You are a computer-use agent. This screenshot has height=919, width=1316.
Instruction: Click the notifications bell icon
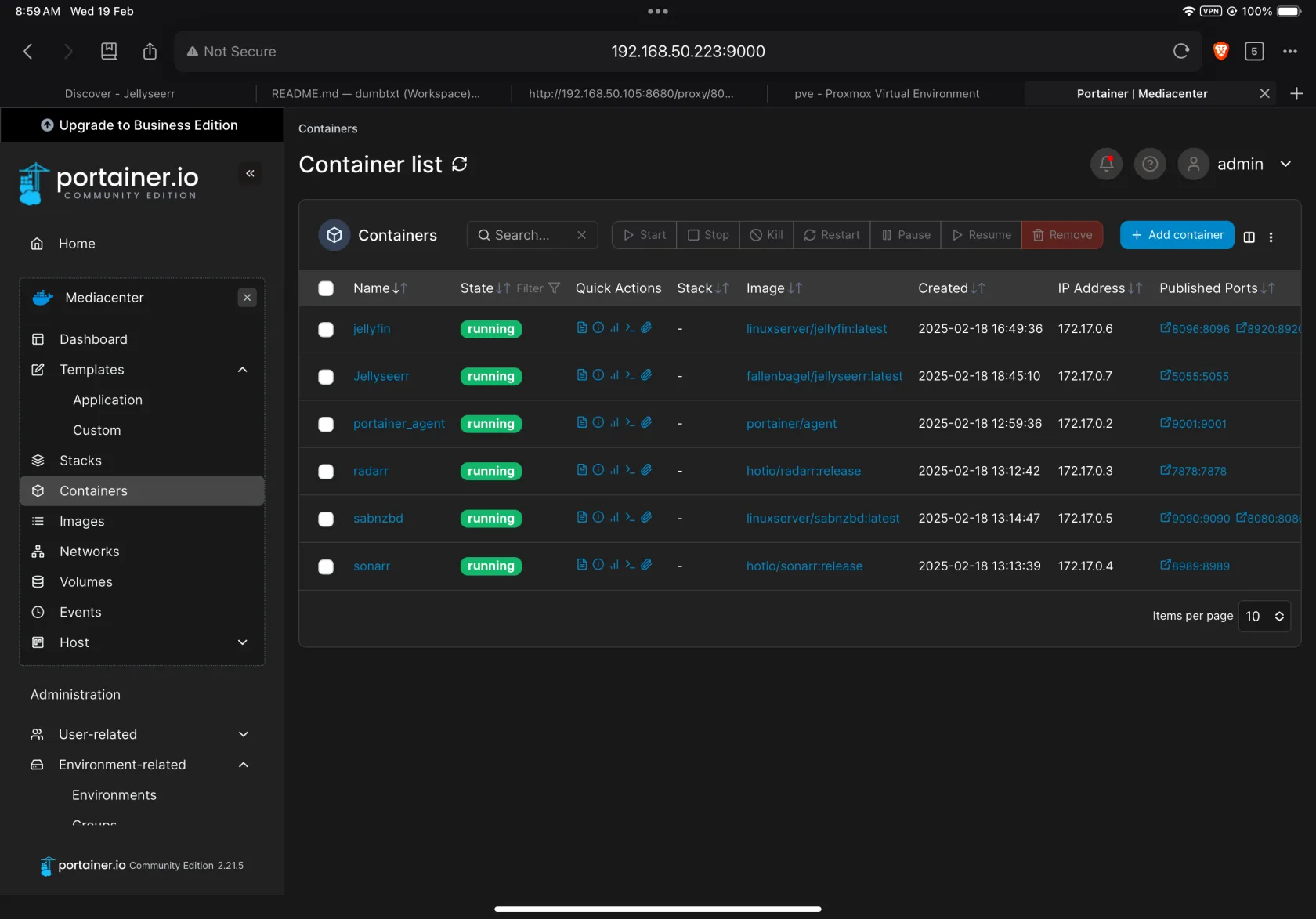[1106, 164]
